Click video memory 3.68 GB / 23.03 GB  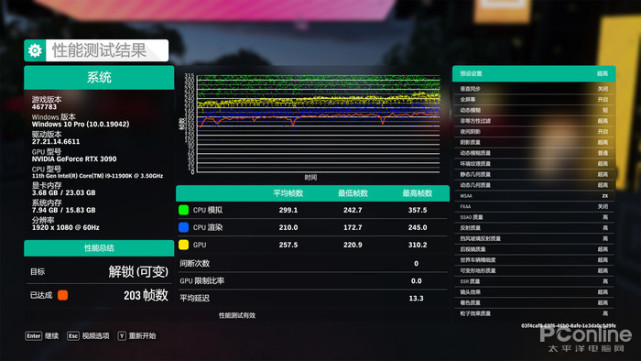(63, 193)
